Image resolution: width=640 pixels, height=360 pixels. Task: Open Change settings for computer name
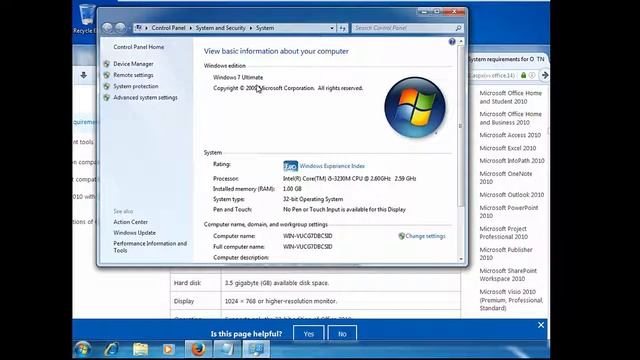click(x=425, y=236)
